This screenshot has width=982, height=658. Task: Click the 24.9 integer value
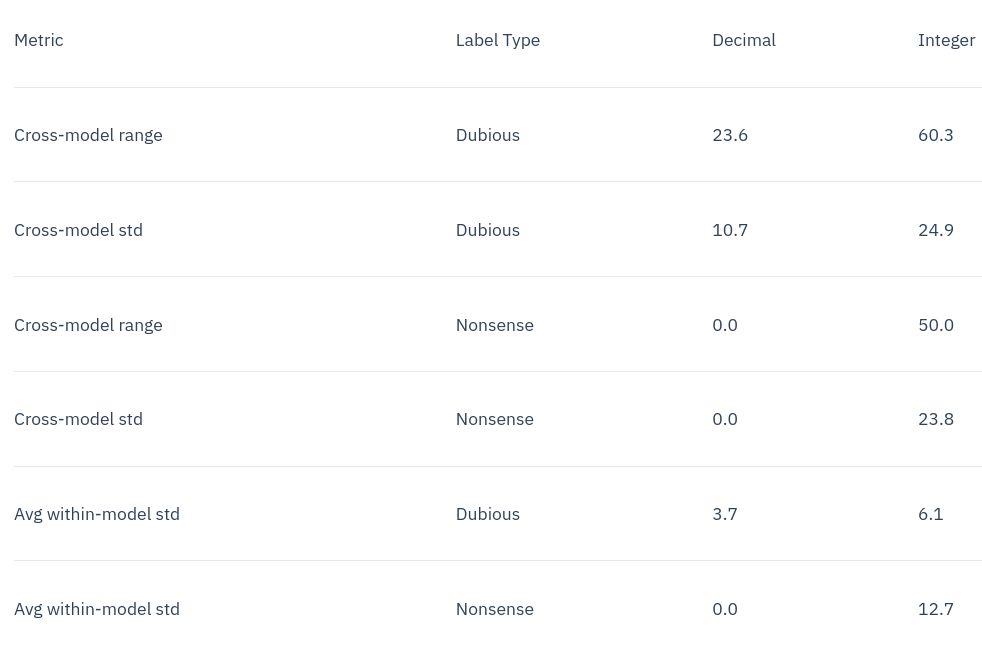tap(935, 230)
